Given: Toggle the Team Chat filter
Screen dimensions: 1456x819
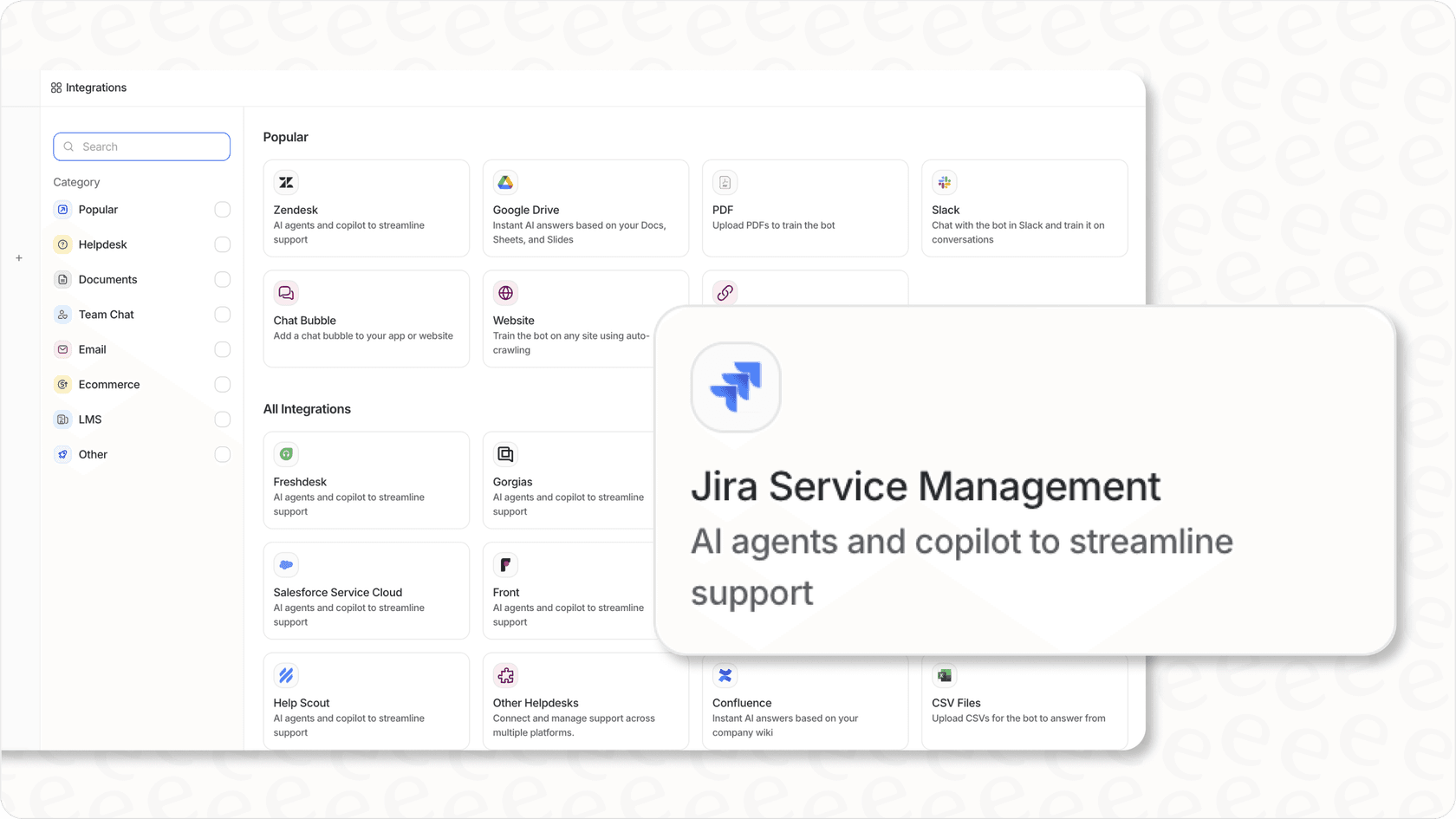Looking at the screenshot, I should click(x=223, y=314).
